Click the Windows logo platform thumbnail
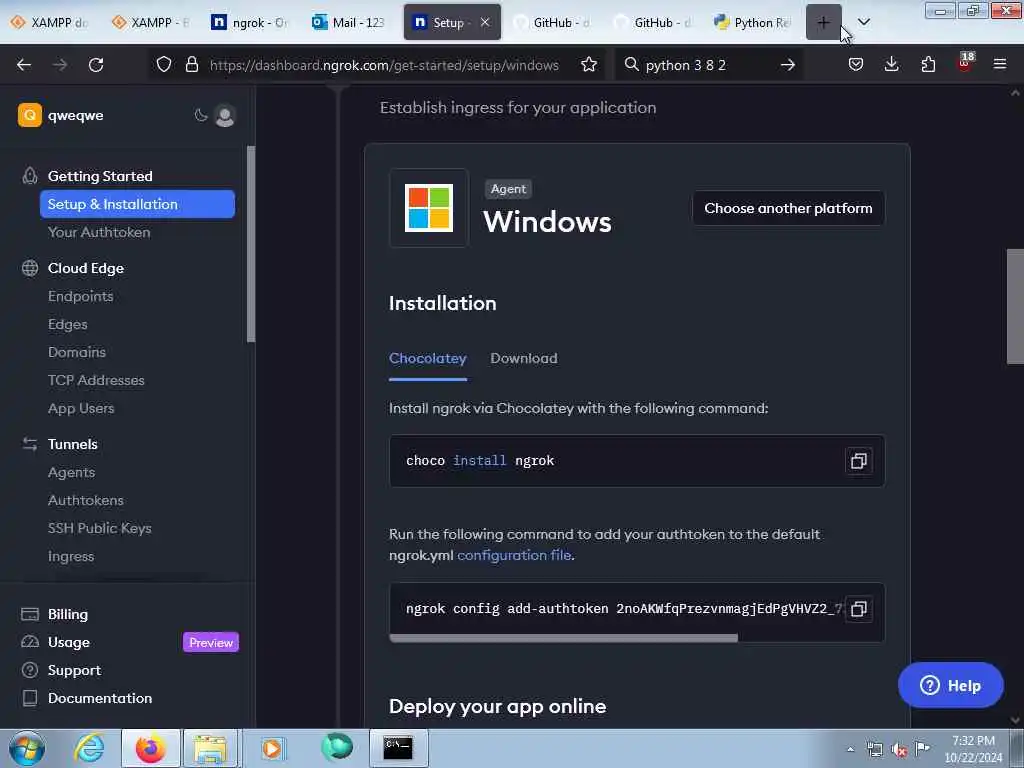The width and height of the screenshot is (1024, 768). click(429, 208)
